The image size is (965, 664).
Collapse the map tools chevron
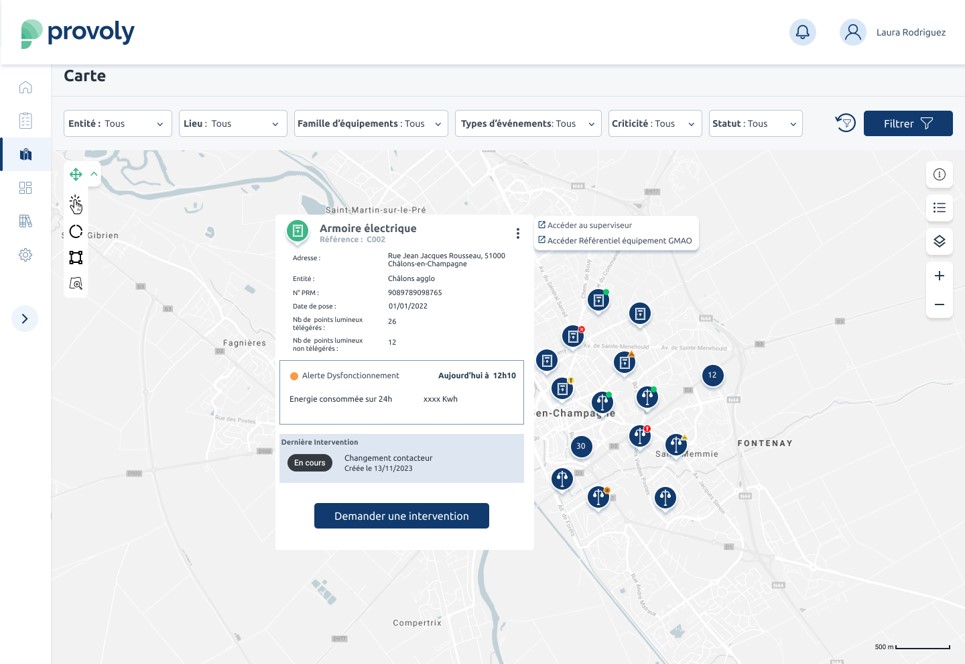(94, 174)
